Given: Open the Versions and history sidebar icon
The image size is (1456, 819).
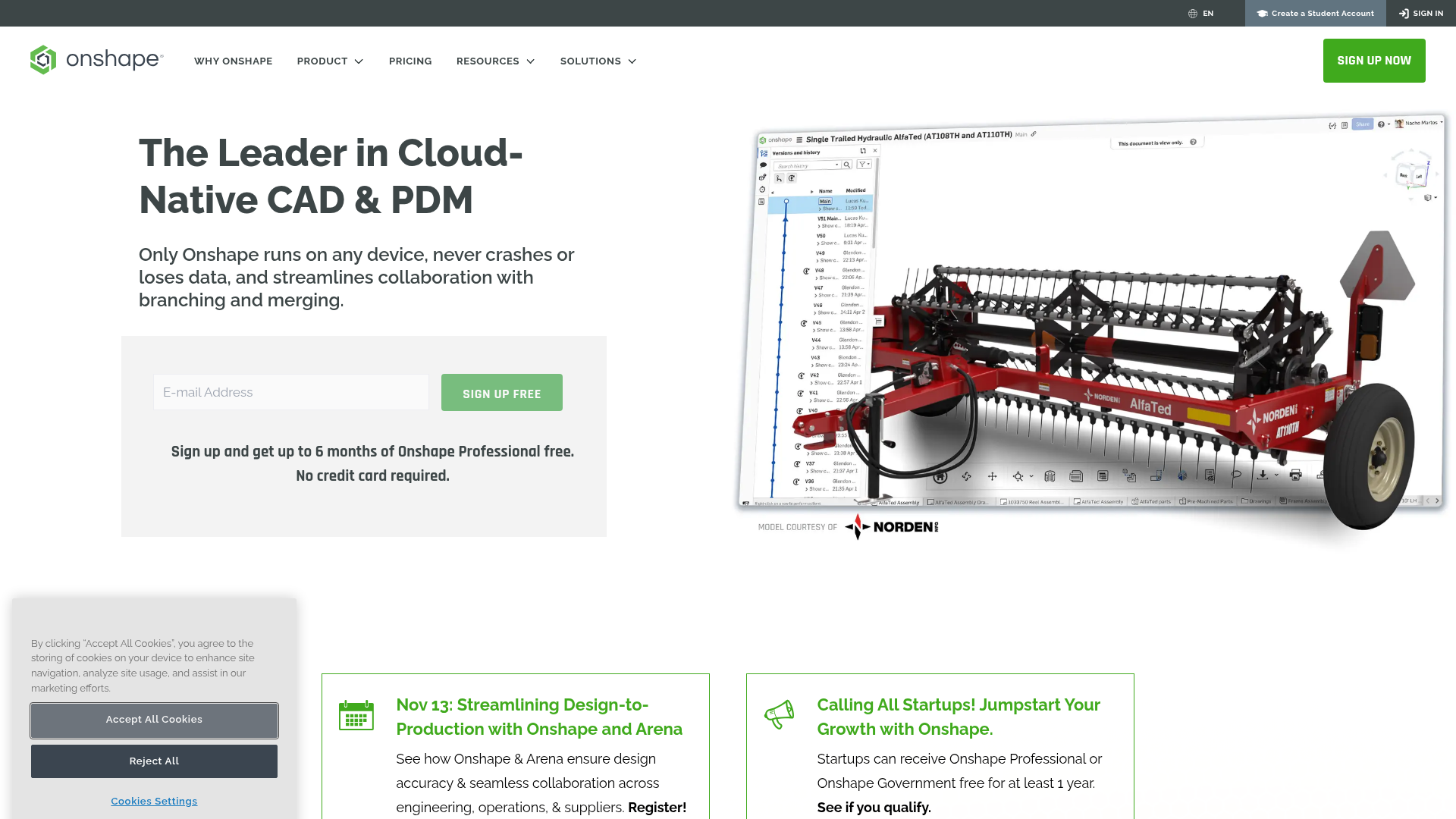Looking at the screenshot, I should click(763, 152).
